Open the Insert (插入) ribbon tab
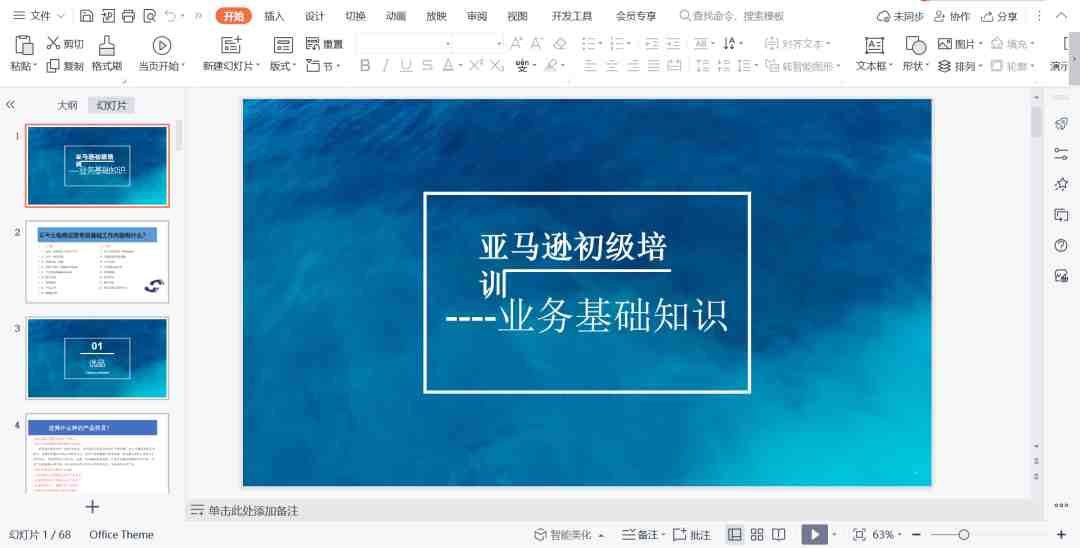Viewport: 1080px width, 548px height. (x=274, y=16)
